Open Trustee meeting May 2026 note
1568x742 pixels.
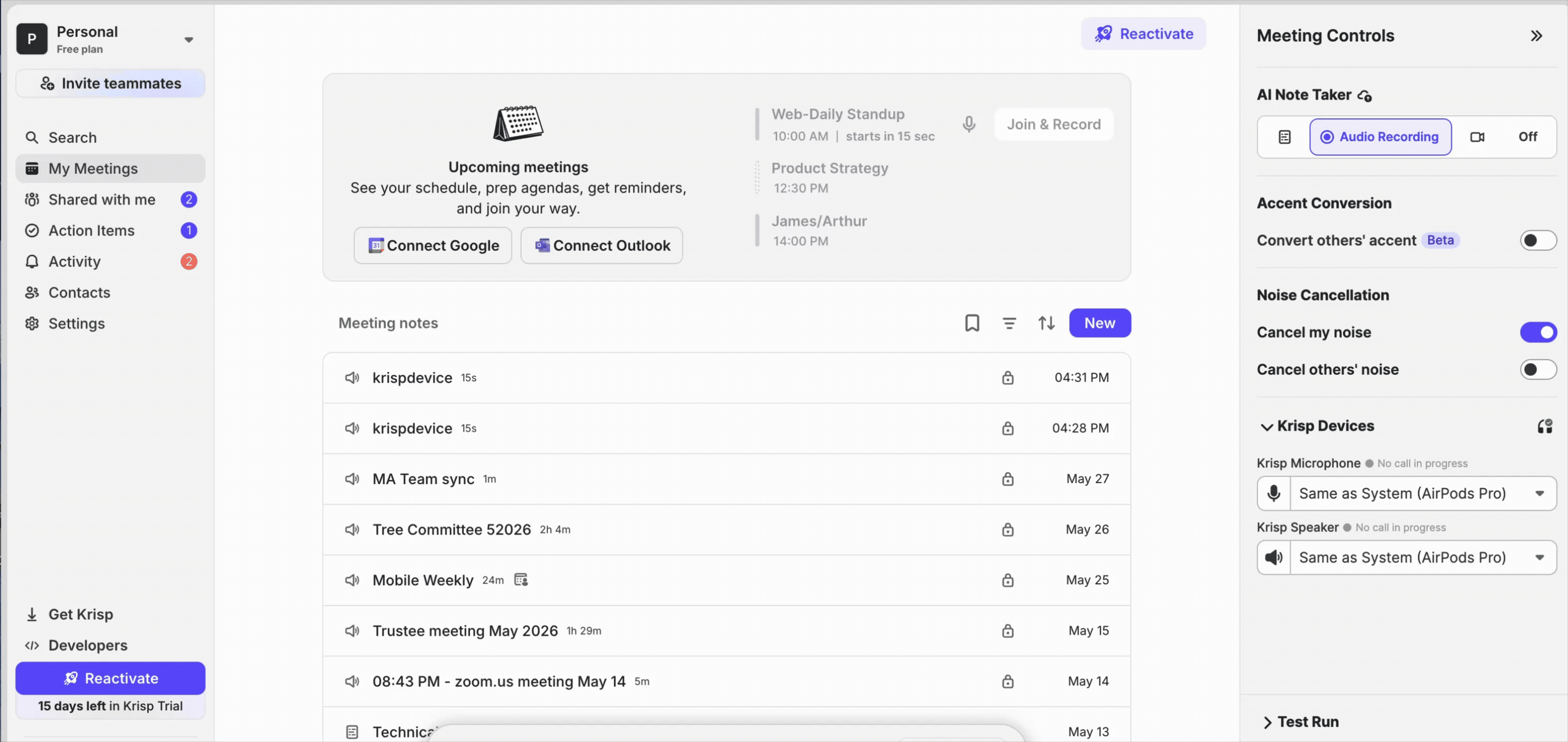(727, 631)
